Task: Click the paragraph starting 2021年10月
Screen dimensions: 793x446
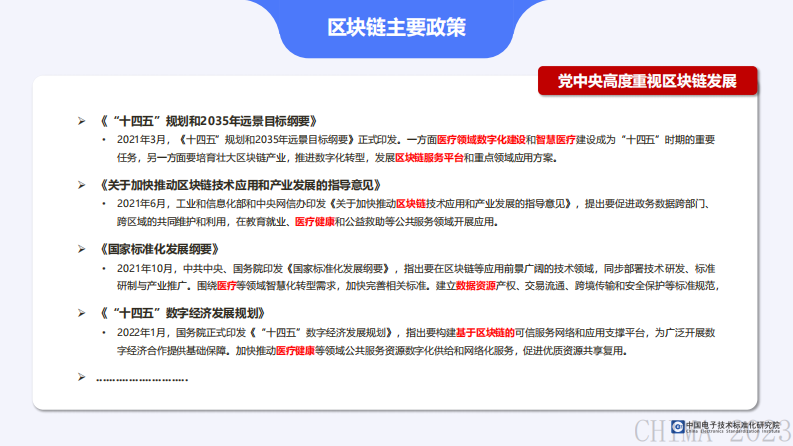Action: coord(418,277)
